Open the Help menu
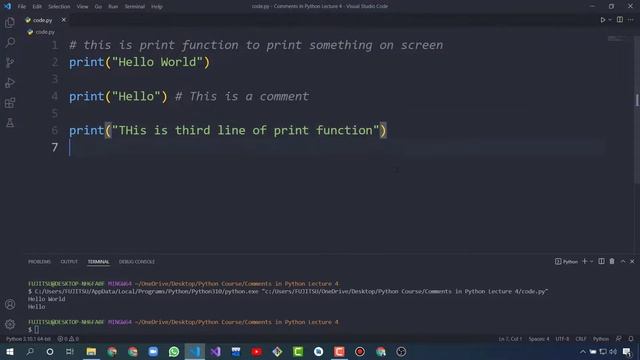This screenshot has width=640, height=360. coord(157,7)
